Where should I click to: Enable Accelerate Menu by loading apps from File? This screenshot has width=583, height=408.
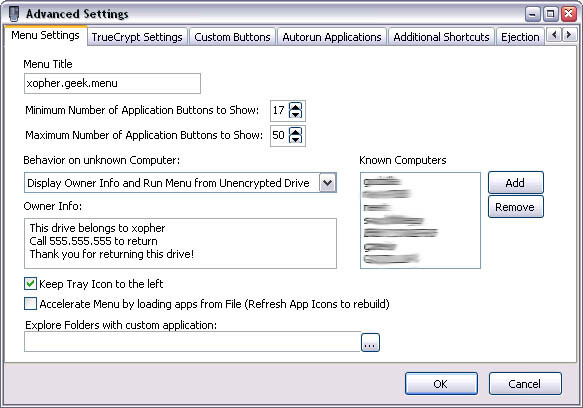click(x=30, y=303)
